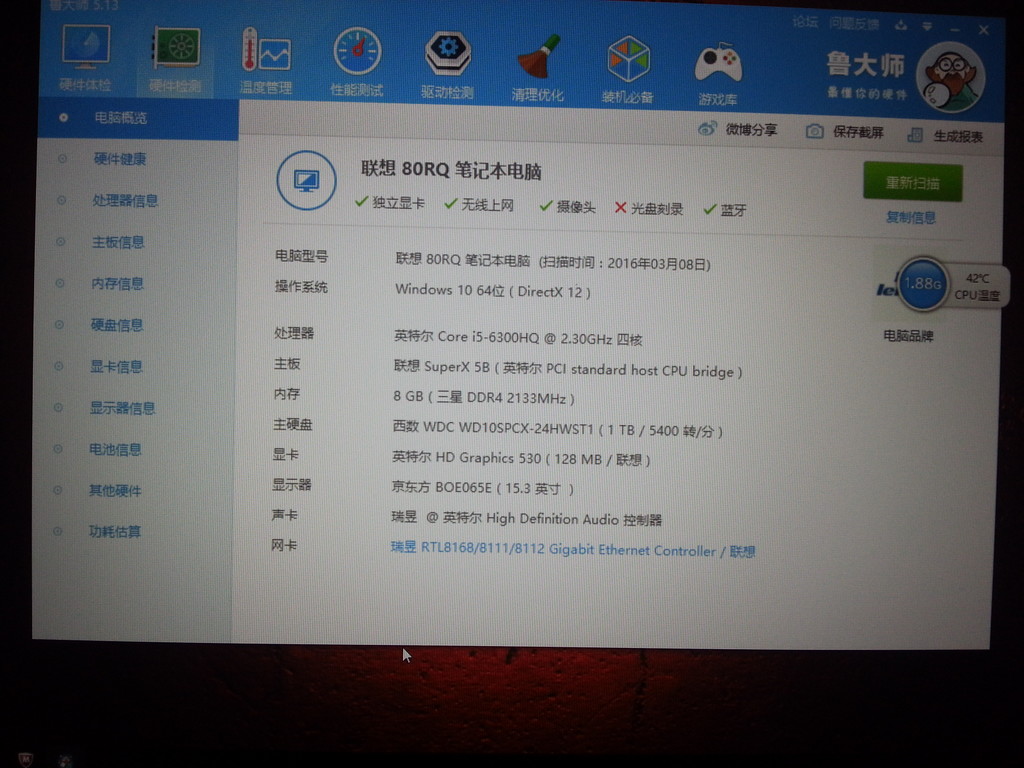Click the 瑞昱 High Definition Audio sound card value
This screenshot has width=1024, height=768.
526,519
